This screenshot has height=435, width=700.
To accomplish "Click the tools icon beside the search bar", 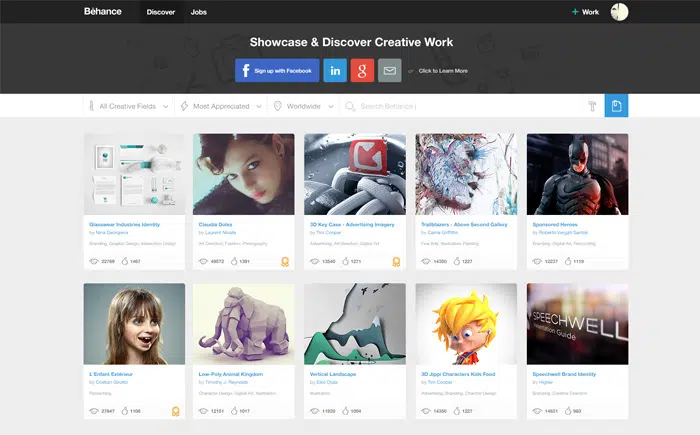I will click(x=591, y=106).
